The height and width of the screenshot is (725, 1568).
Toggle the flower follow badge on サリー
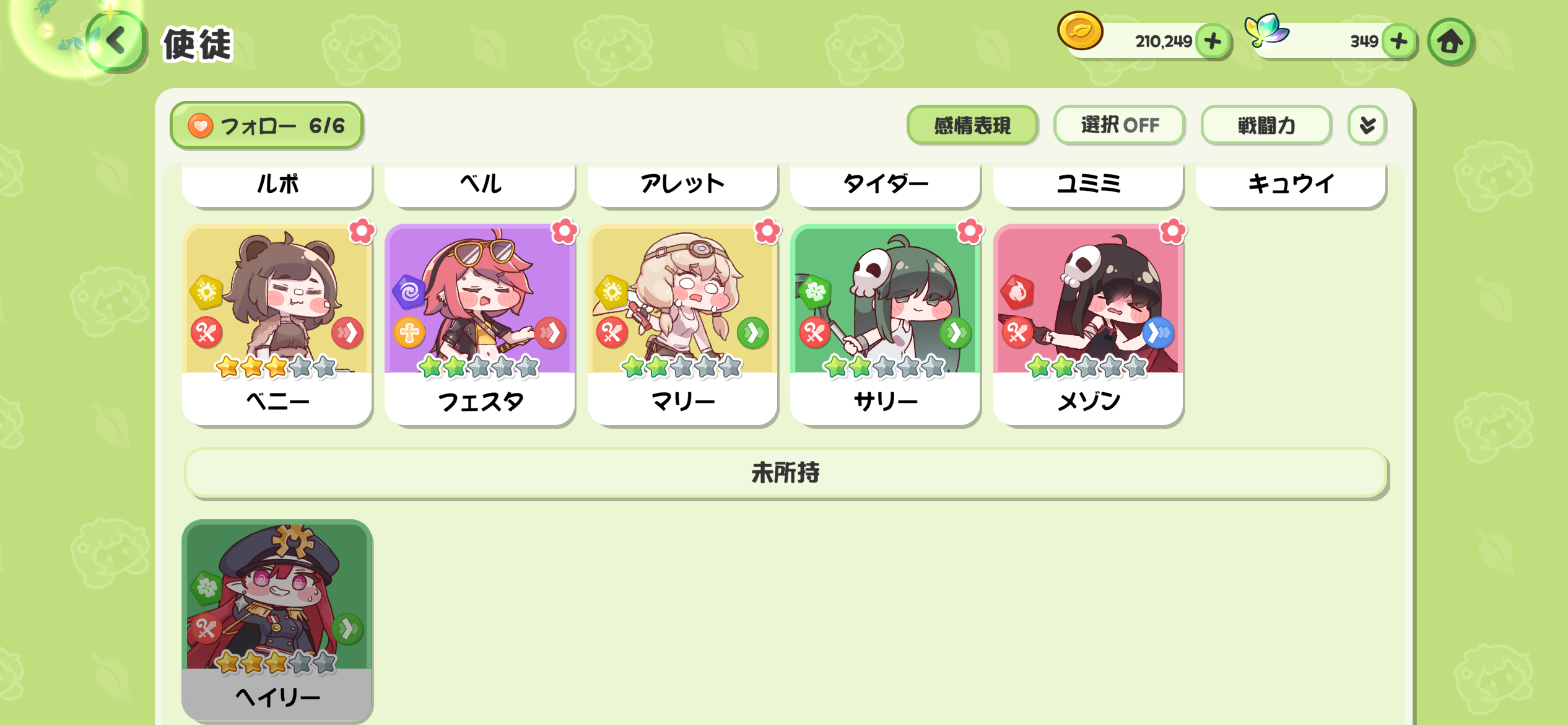point(970,232)
